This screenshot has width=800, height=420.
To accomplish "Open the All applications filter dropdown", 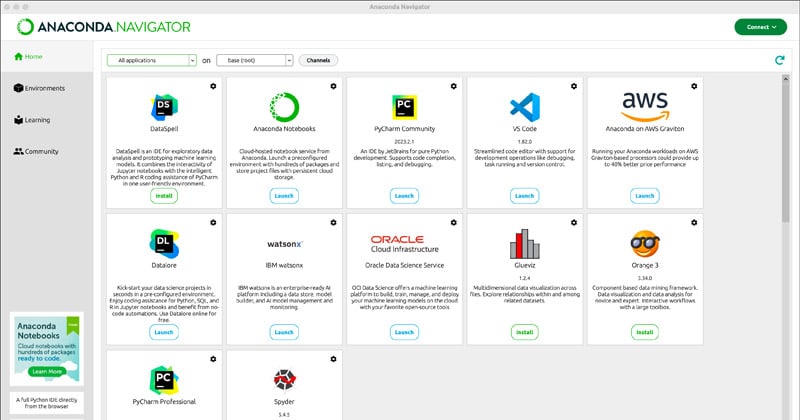I will [x=152, y=60].
